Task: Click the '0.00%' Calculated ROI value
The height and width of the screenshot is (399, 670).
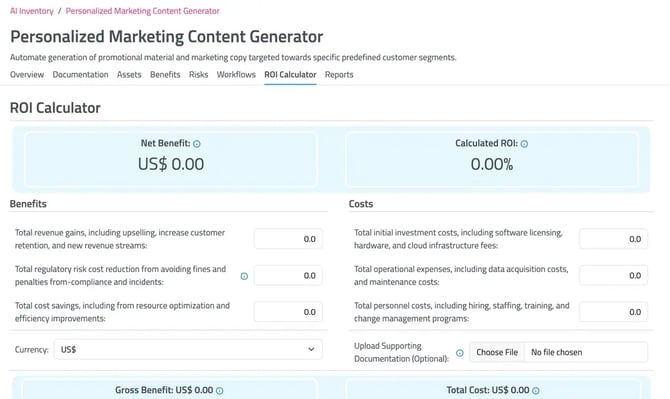Action: coord(492,164)
